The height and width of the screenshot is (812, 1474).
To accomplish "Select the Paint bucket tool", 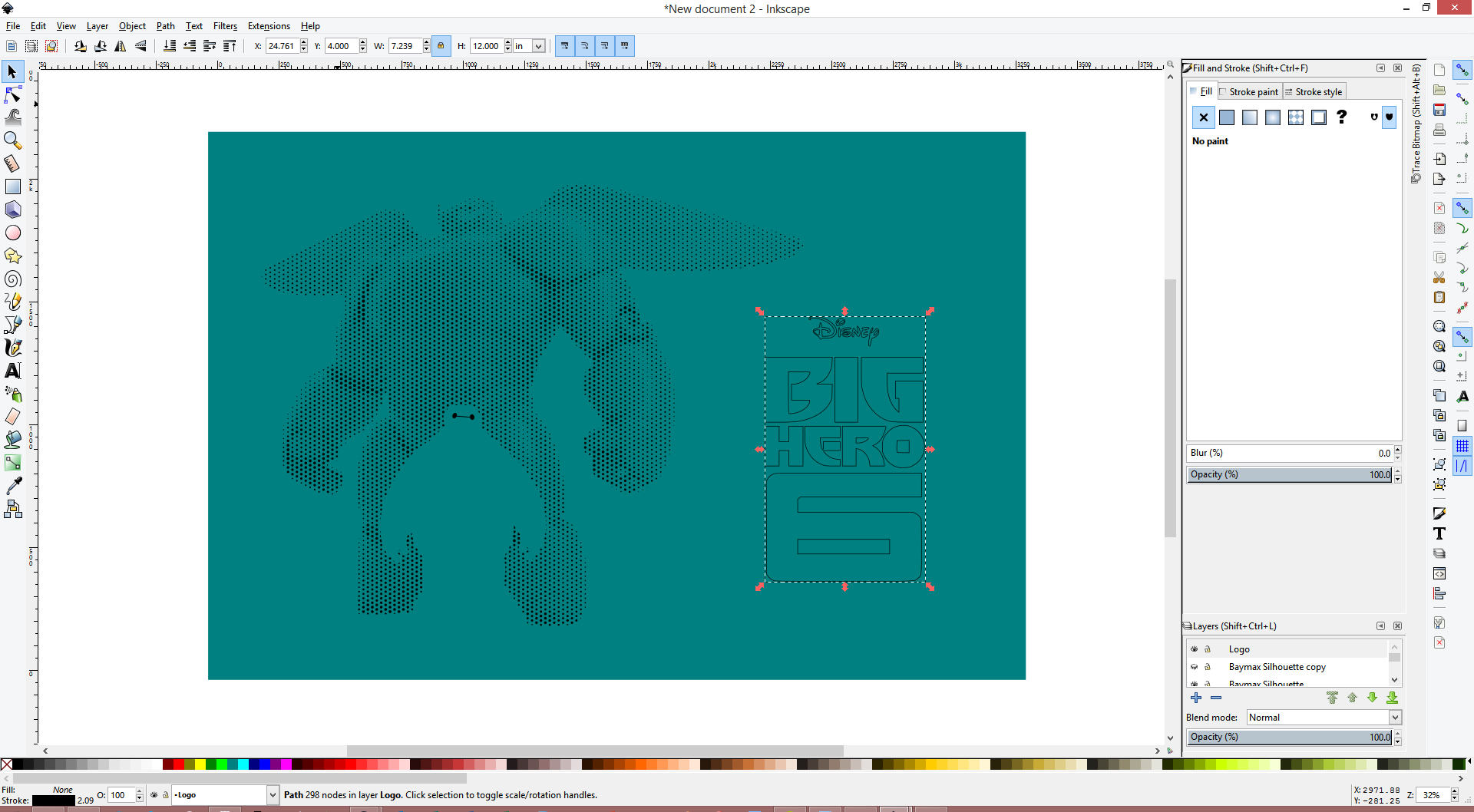I will click(x=13, y=440).
